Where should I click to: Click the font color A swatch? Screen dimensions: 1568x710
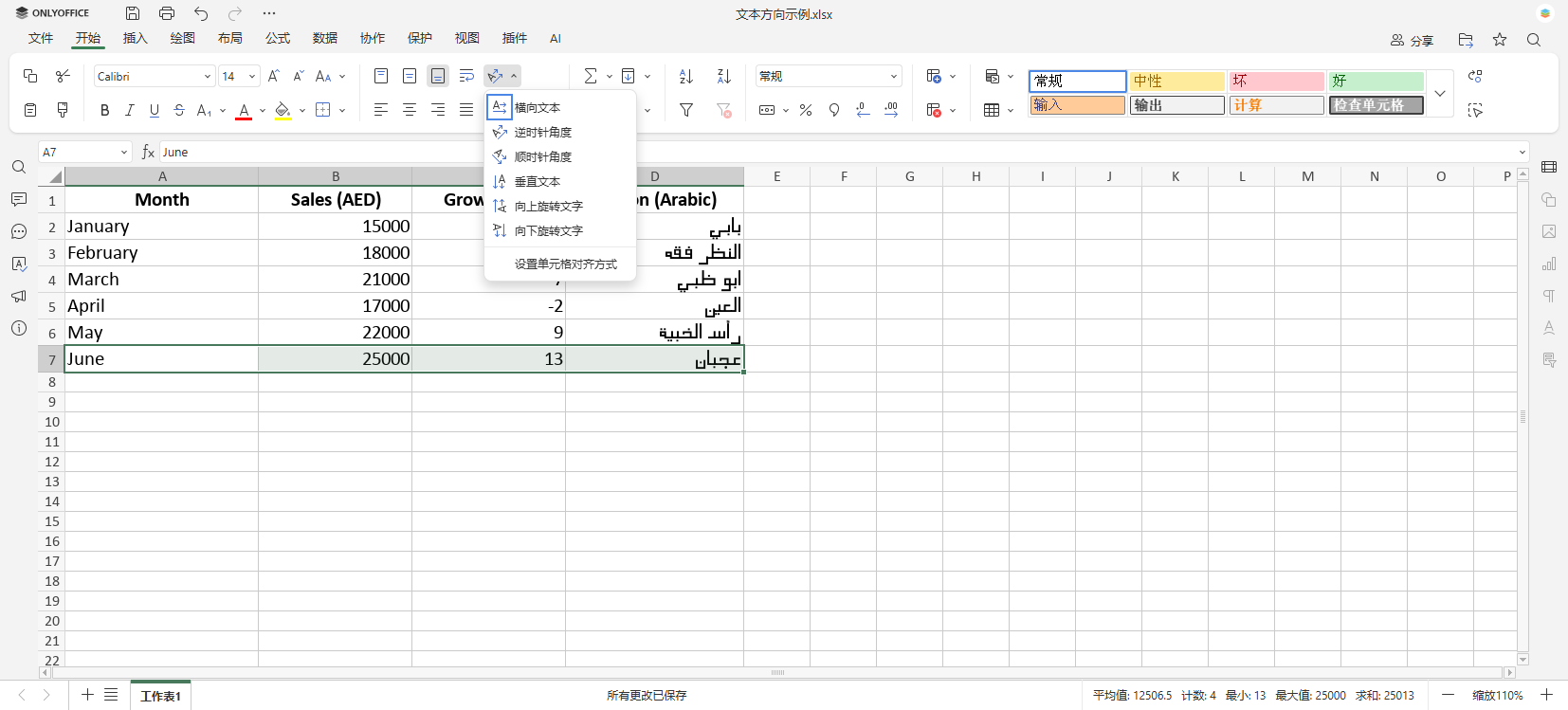(244, 111)
